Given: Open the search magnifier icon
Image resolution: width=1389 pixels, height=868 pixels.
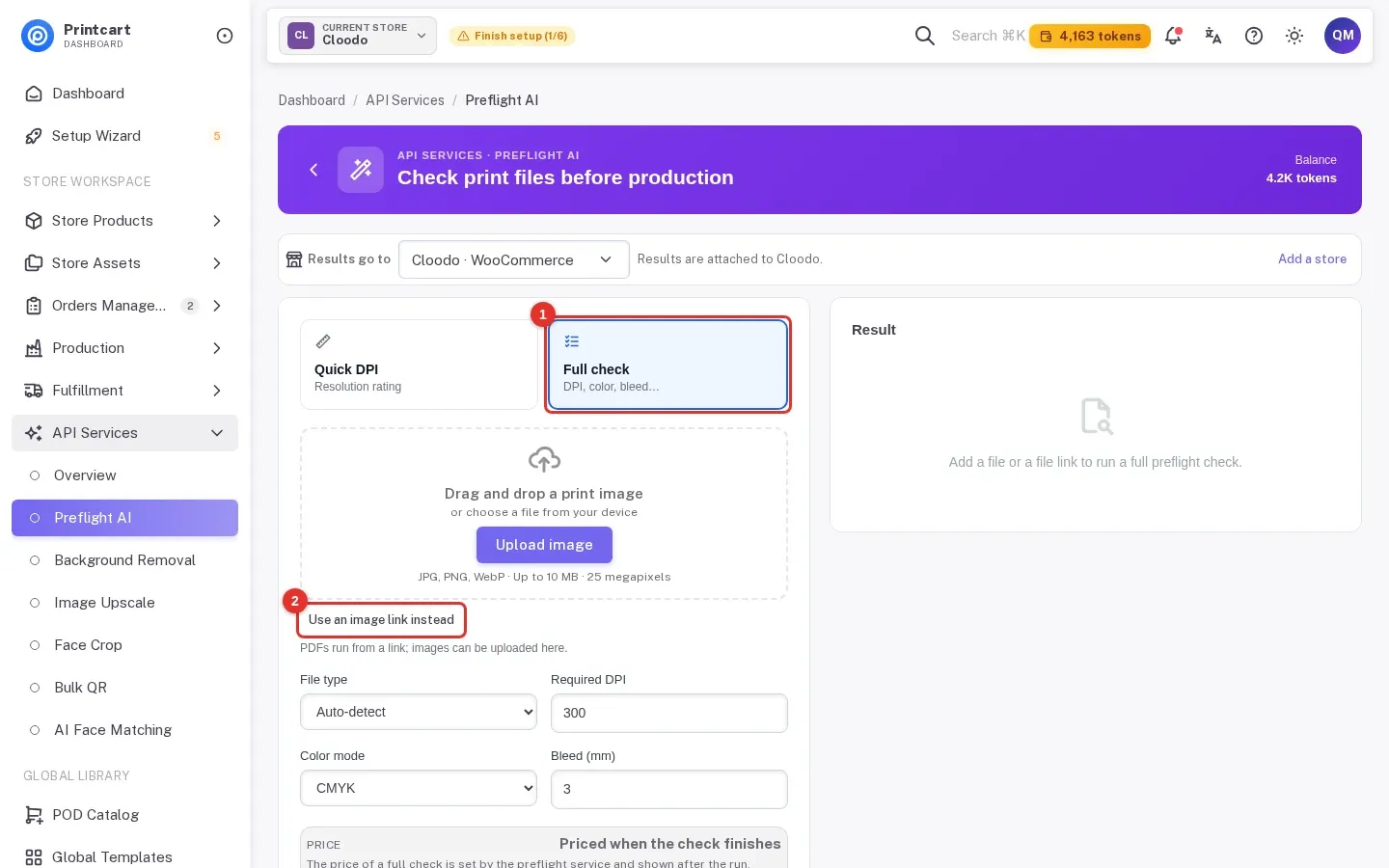Looking at the screenshot, I should (x=925, y=36).
